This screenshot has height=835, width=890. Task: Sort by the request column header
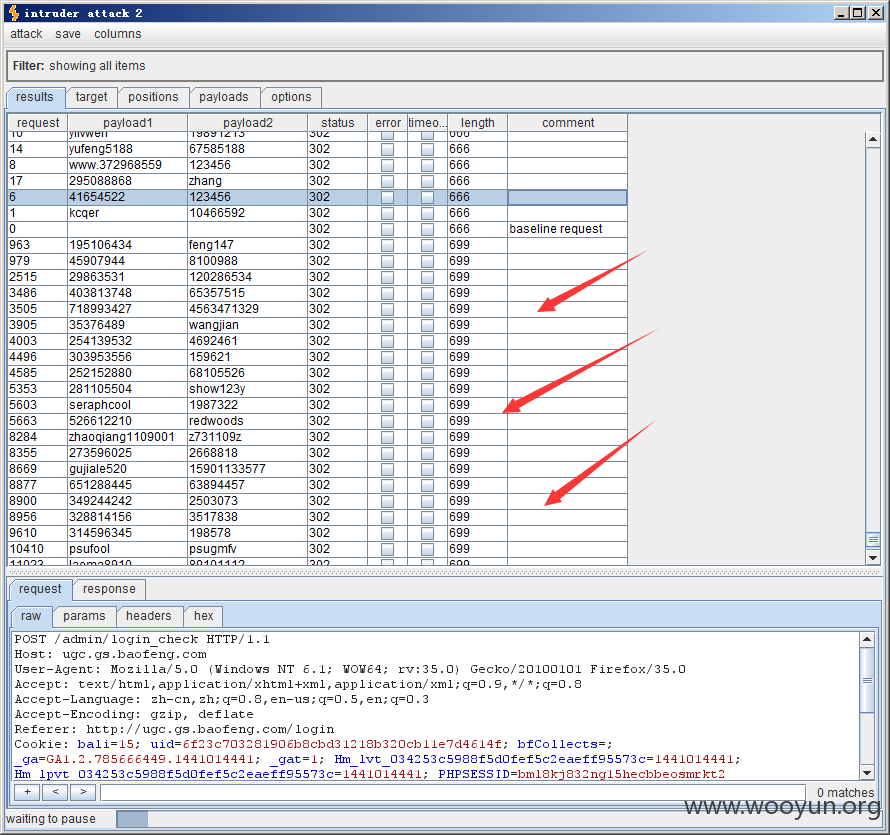(38, 123)
